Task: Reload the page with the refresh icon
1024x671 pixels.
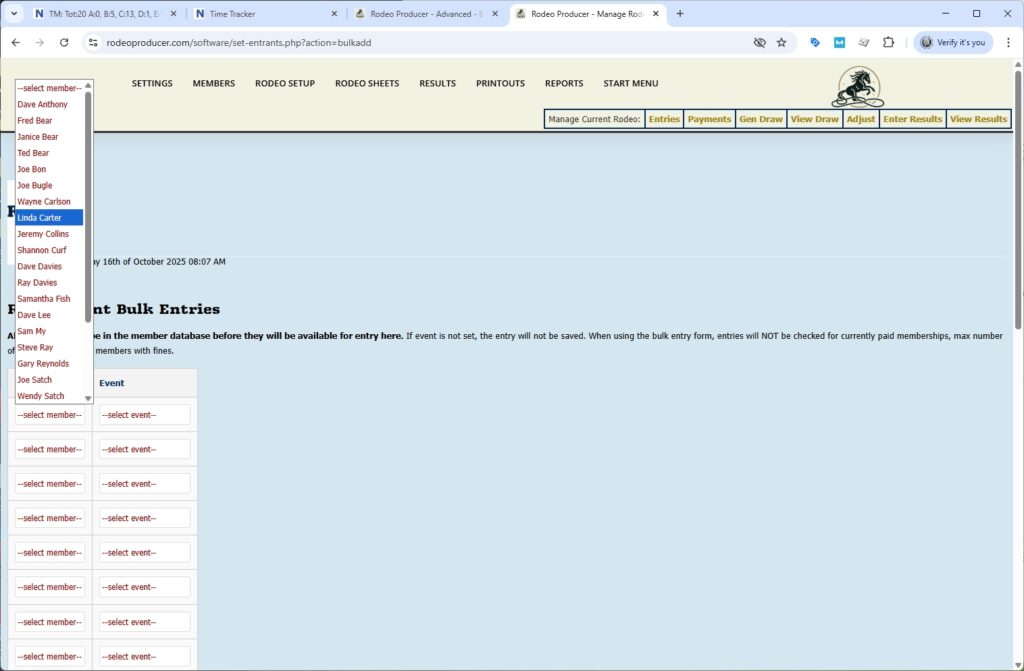Action: pyautogui.click(x=63, y=42)
